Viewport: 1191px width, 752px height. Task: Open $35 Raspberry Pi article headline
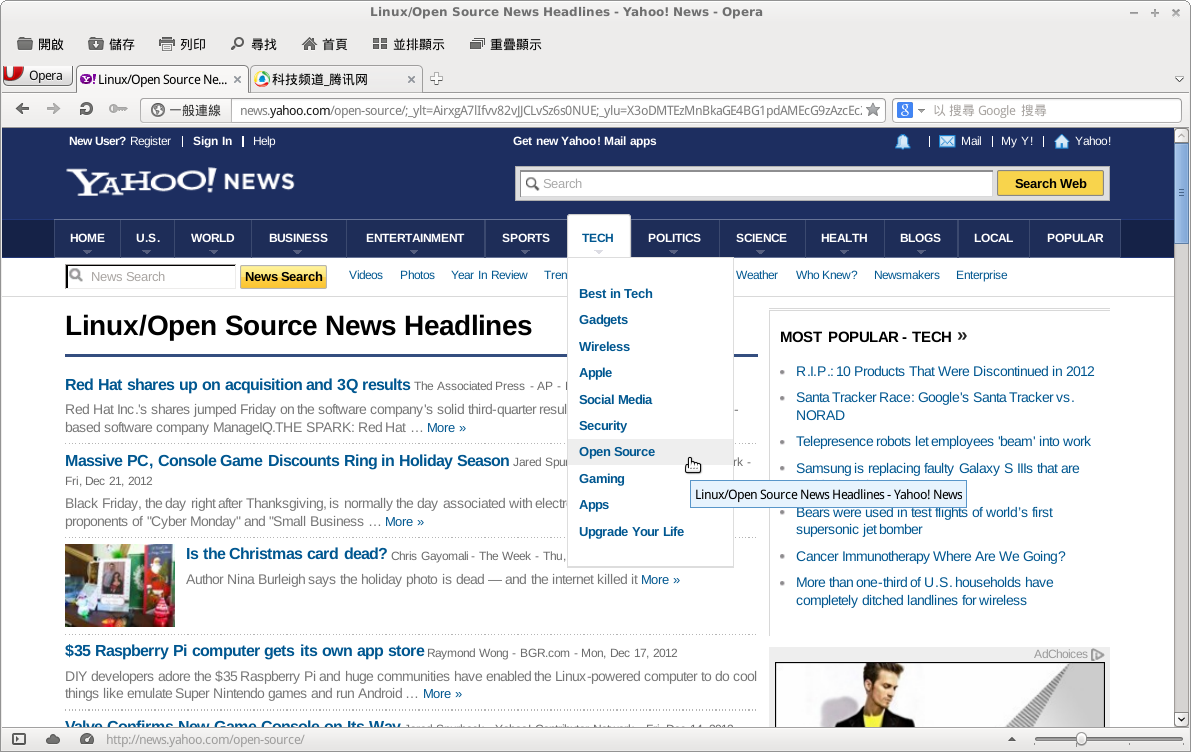[245, 651]
